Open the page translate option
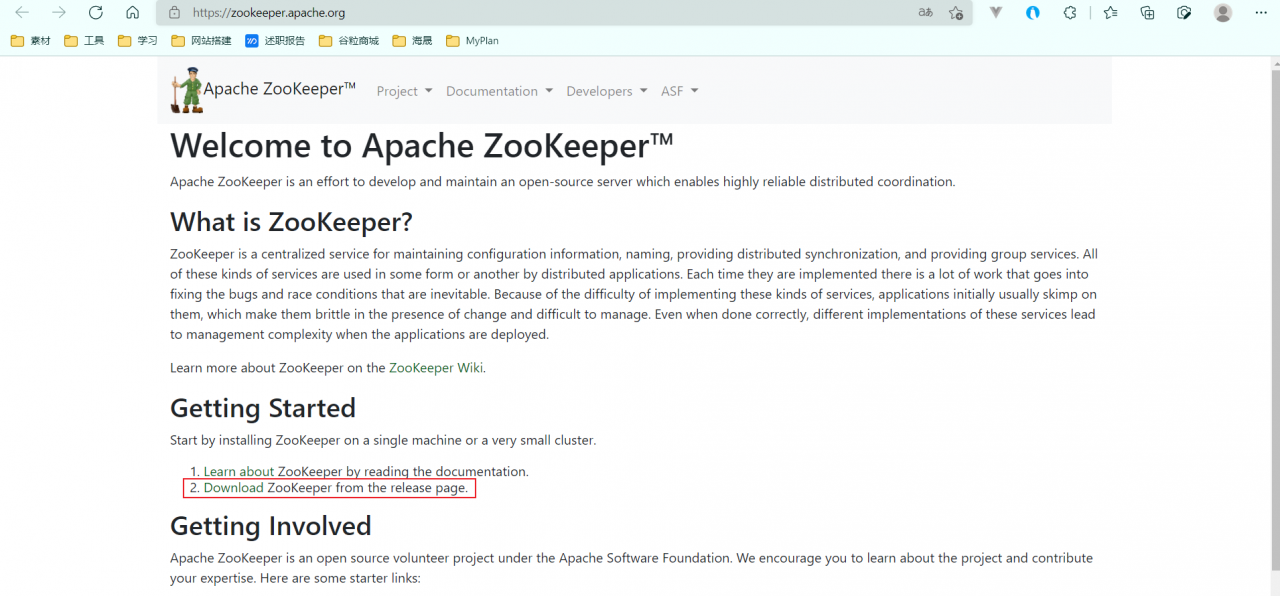Screen dimensions: 1280x596 click(926, 13)
